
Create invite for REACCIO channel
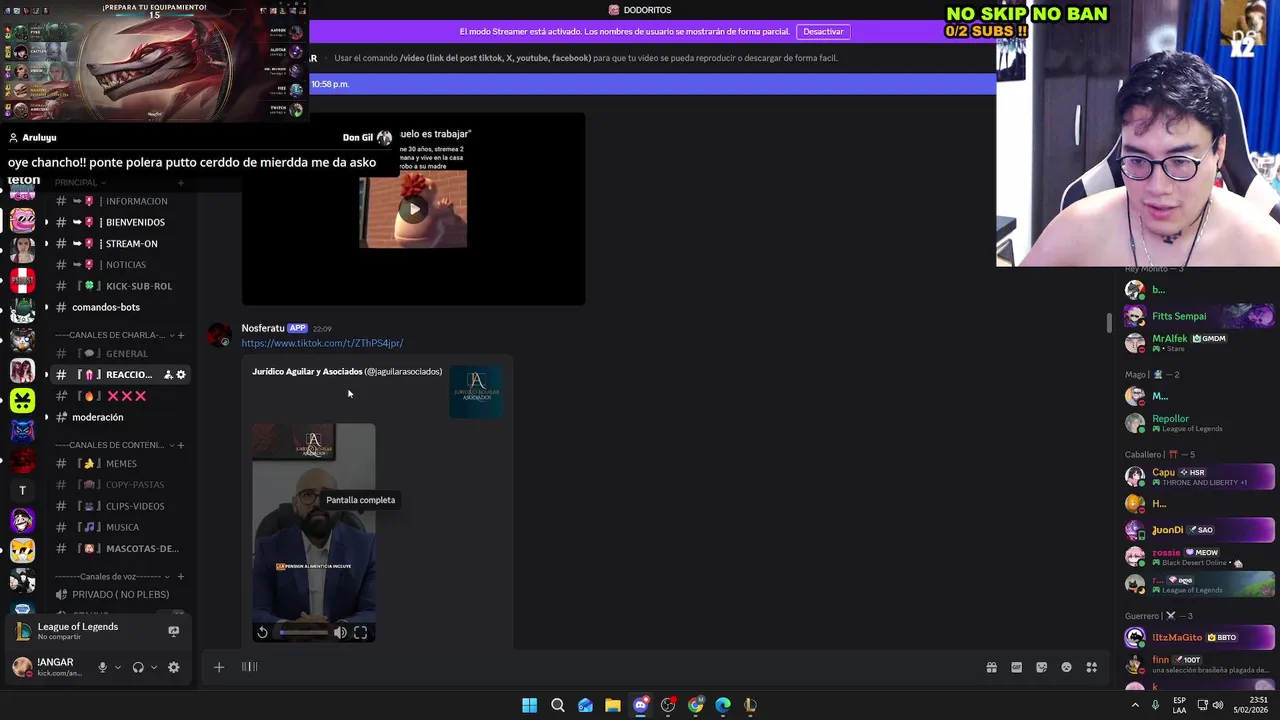[x=168, y=374]
